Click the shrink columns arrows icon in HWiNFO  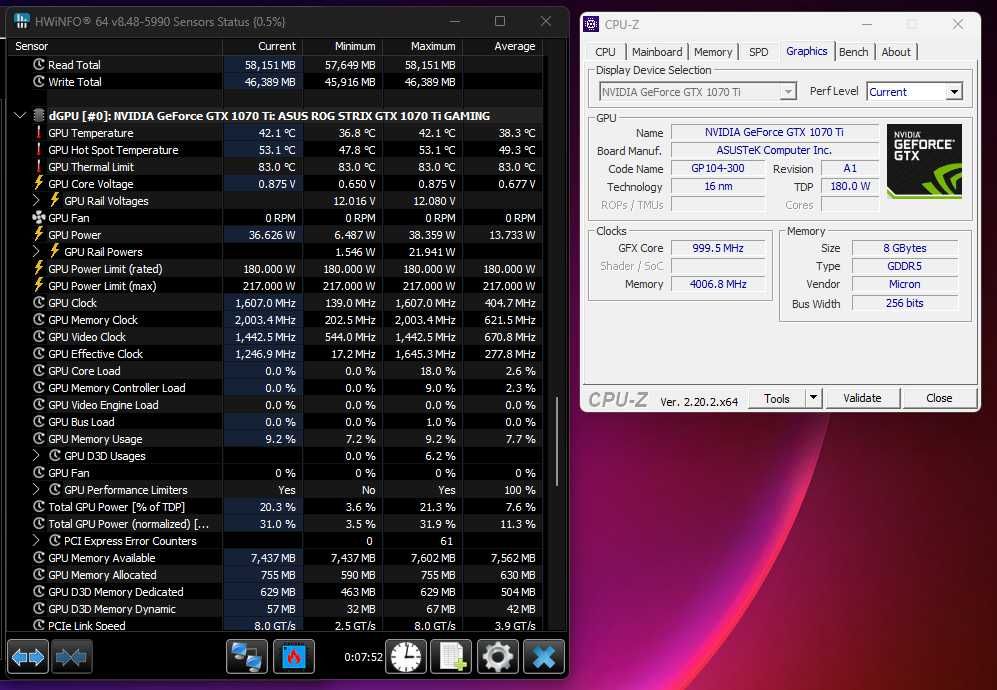71,657
